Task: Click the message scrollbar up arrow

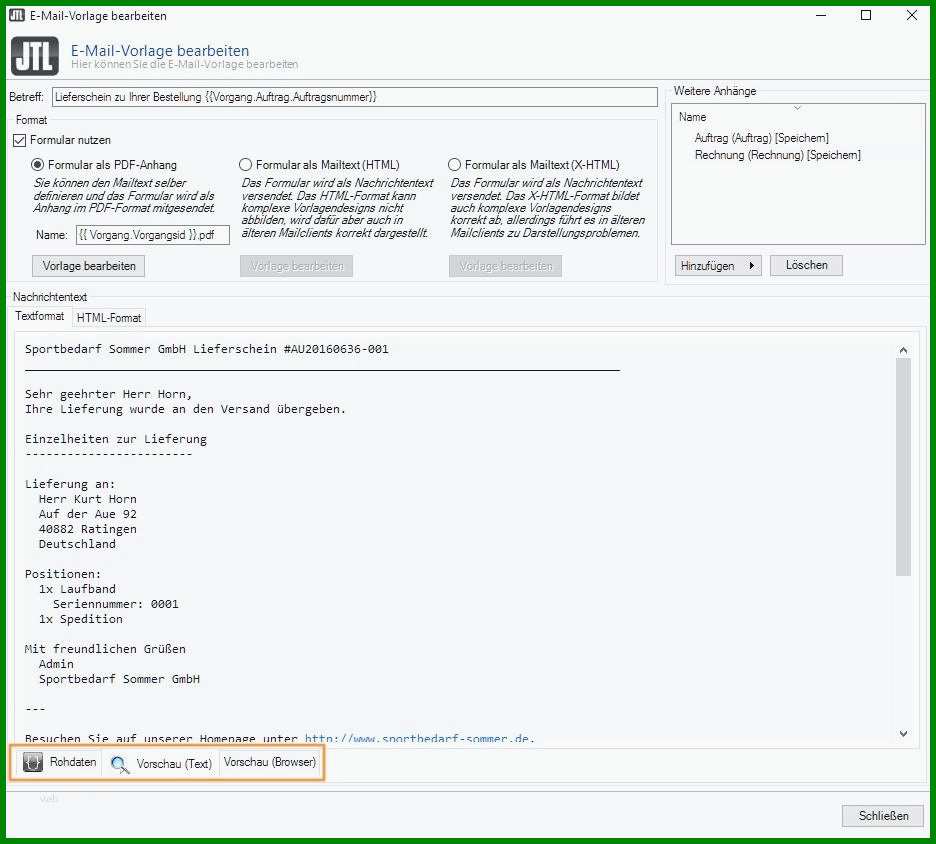Action: point(903,350)
